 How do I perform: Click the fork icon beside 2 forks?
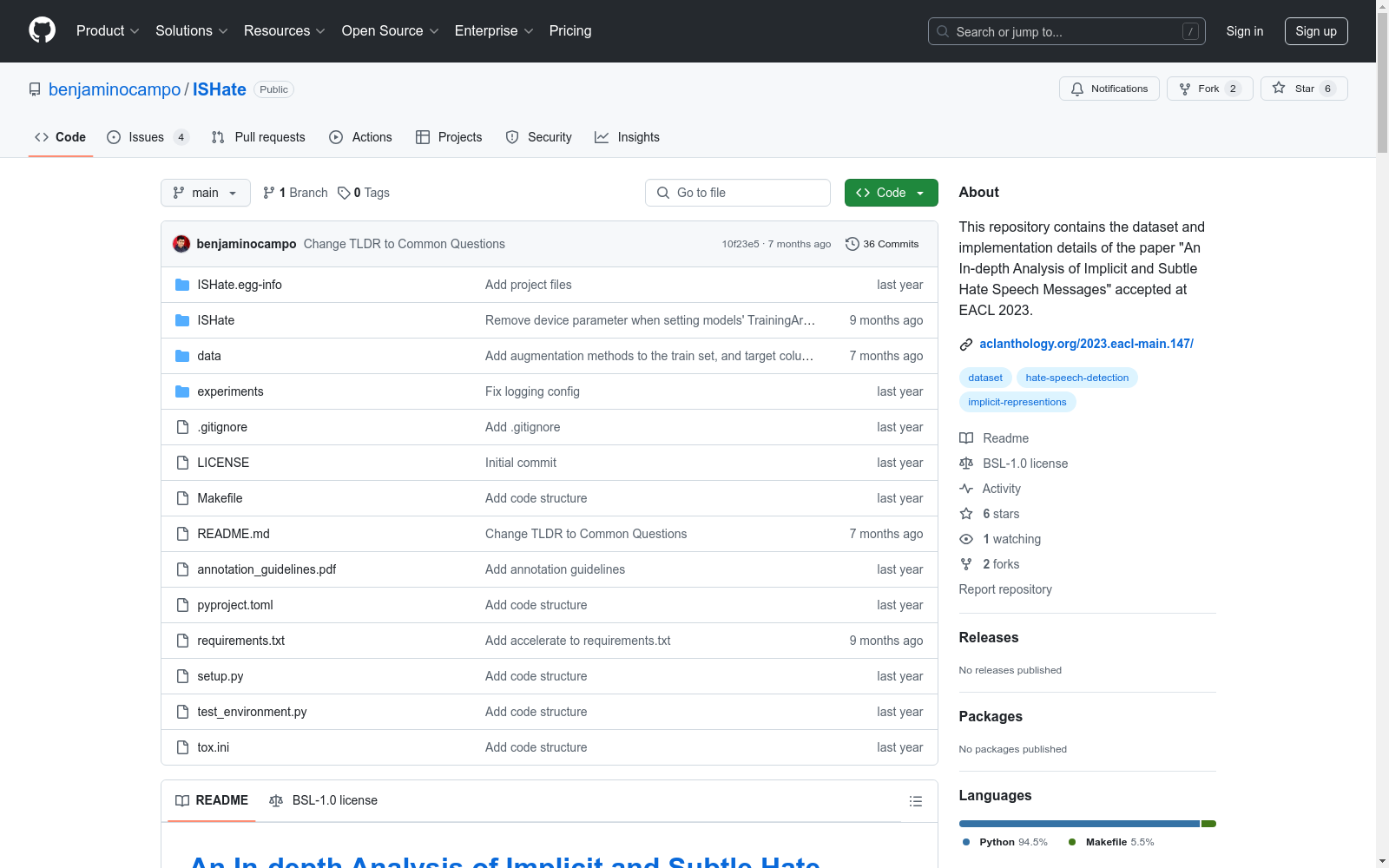pos(966,564)
